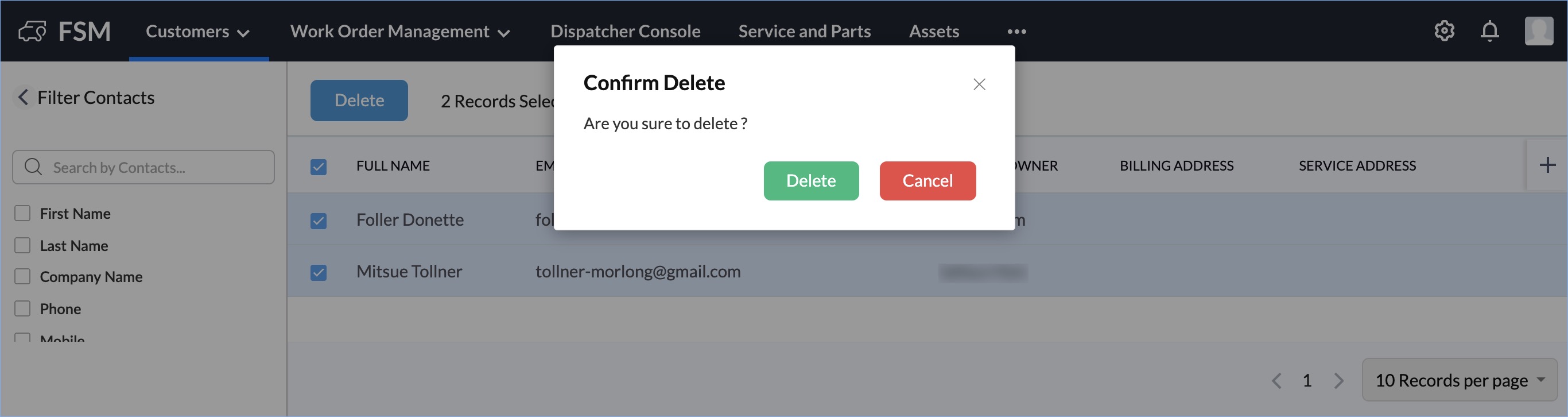This screenshot has width=1568, height=417.
Task: Click the more options ellipsis in navbar
Action: click(x=1016, y=32)
